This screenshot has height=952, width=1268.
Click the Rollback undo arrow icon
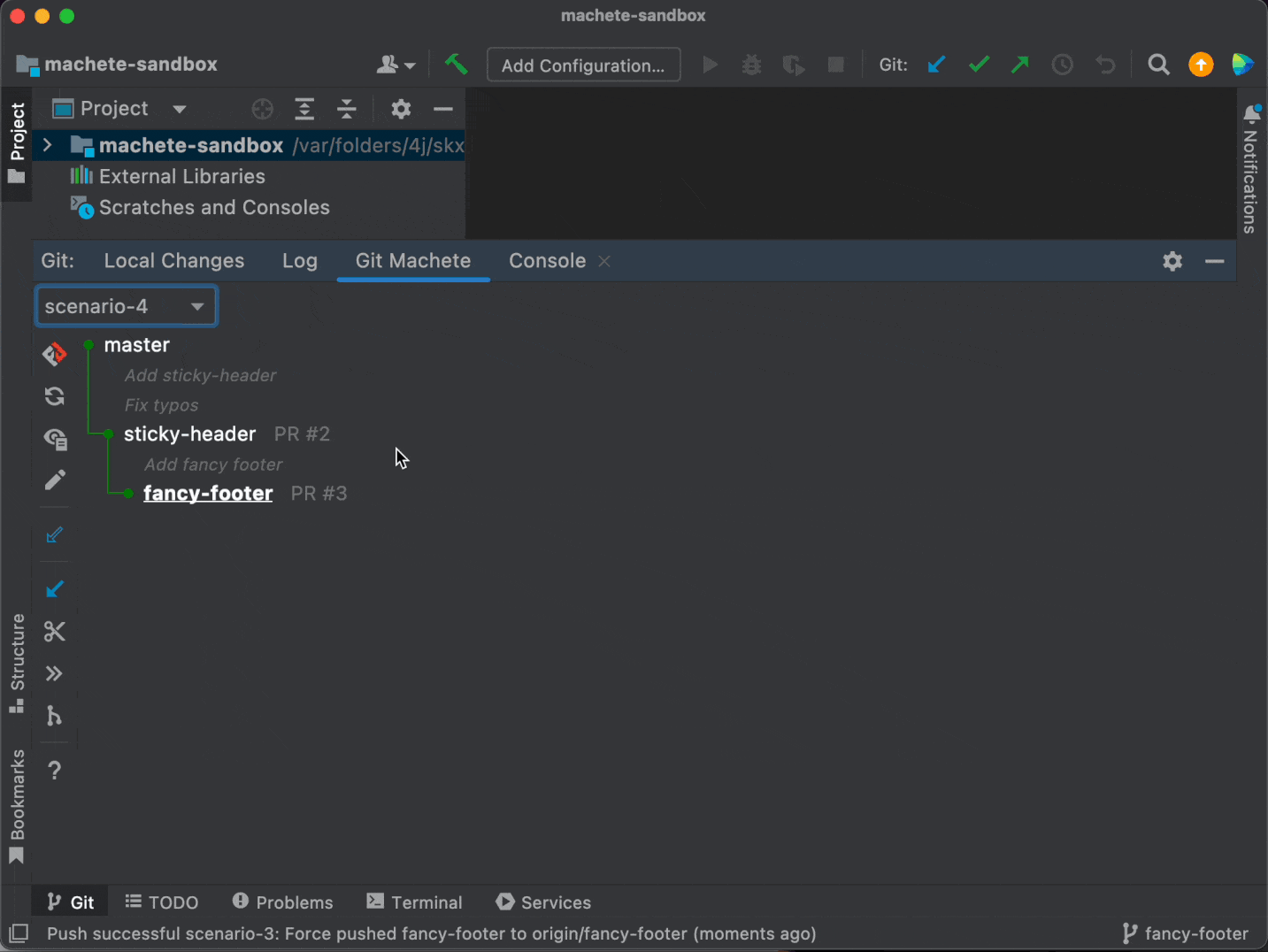click(1105, 65)
